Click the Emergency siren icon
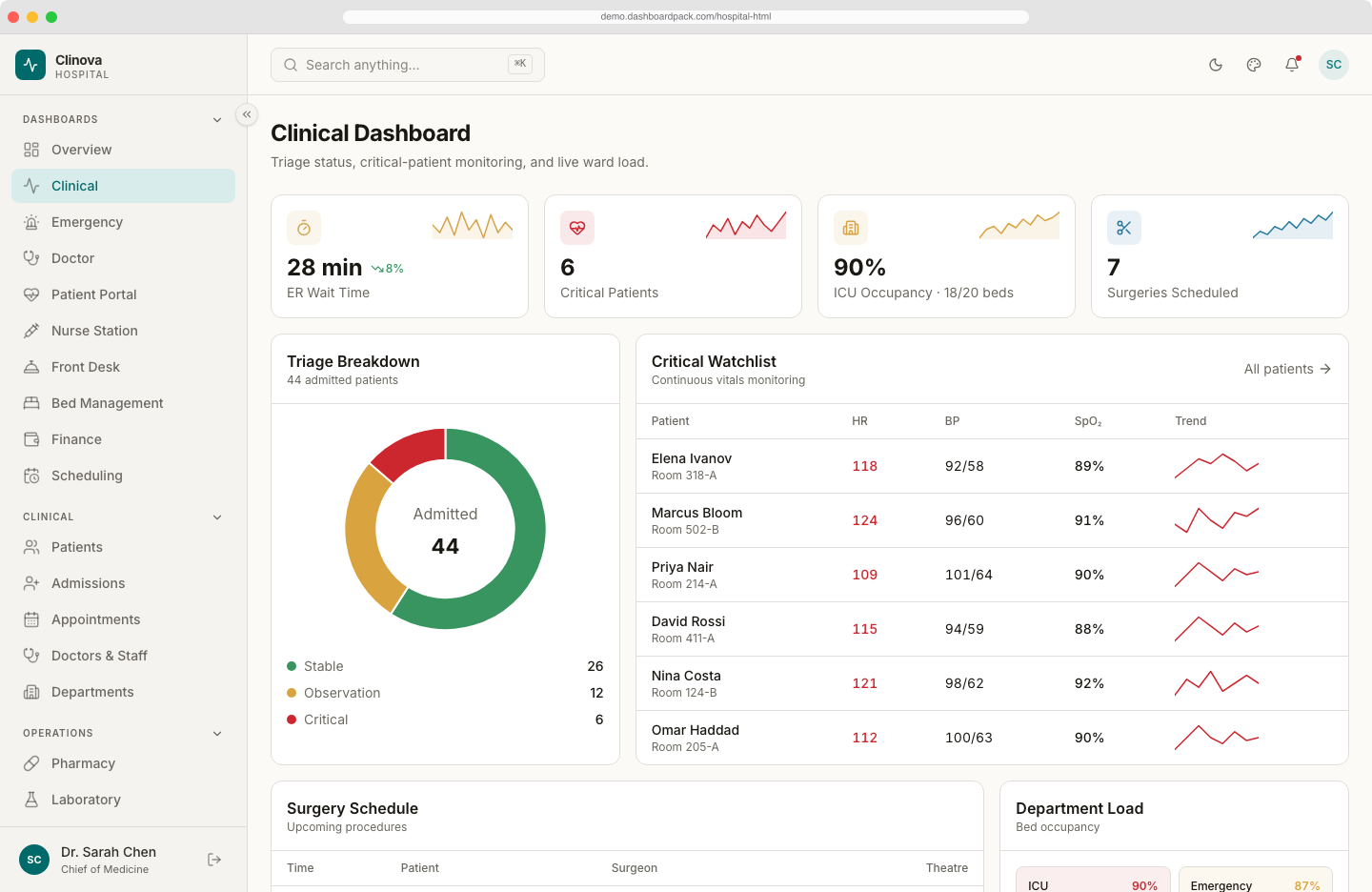 (31, 222)
